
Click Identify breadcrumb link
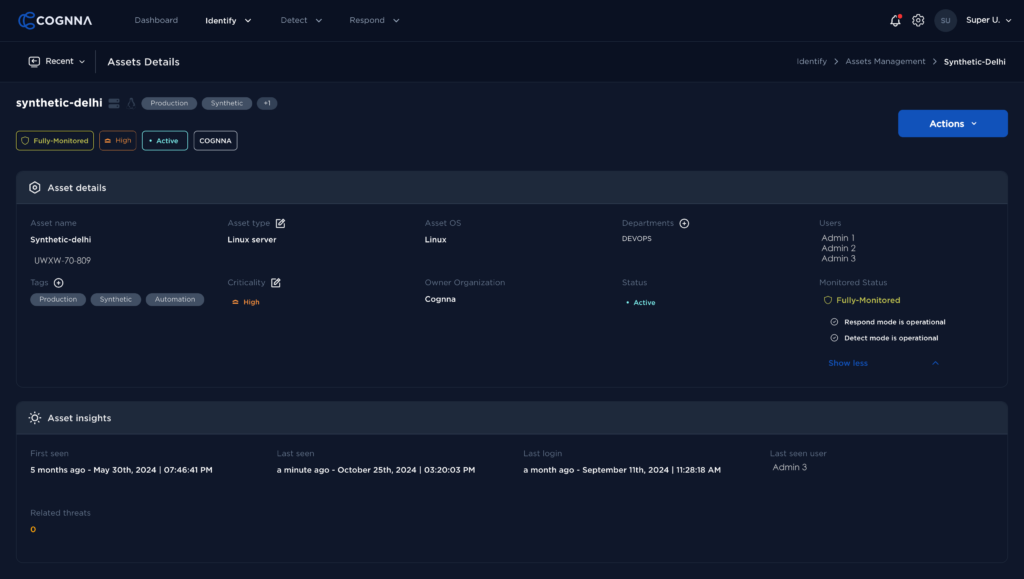coord(811,61)
